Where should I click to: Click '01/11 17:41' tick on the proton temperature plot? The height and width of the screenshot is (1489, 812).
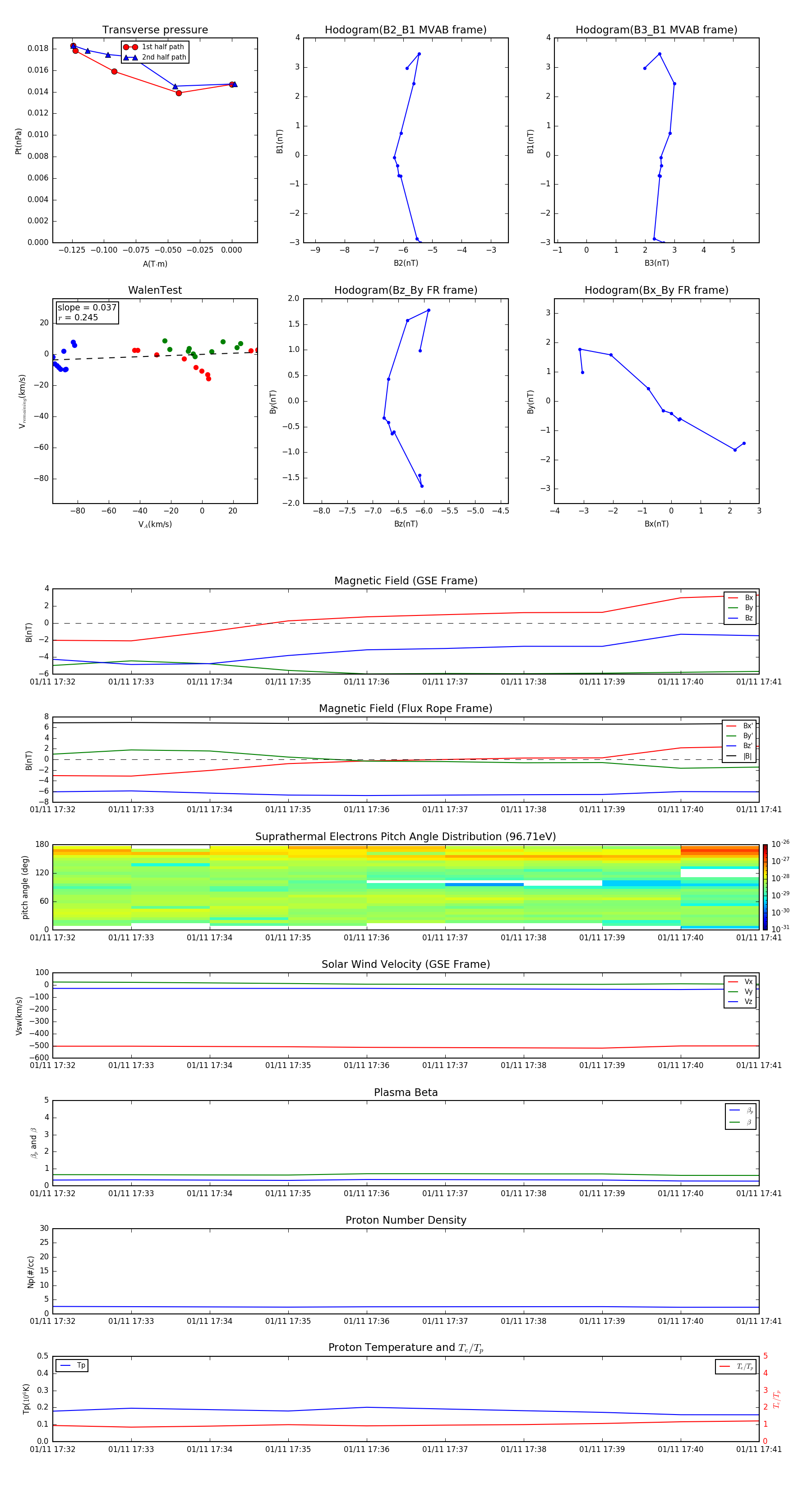759,1449
